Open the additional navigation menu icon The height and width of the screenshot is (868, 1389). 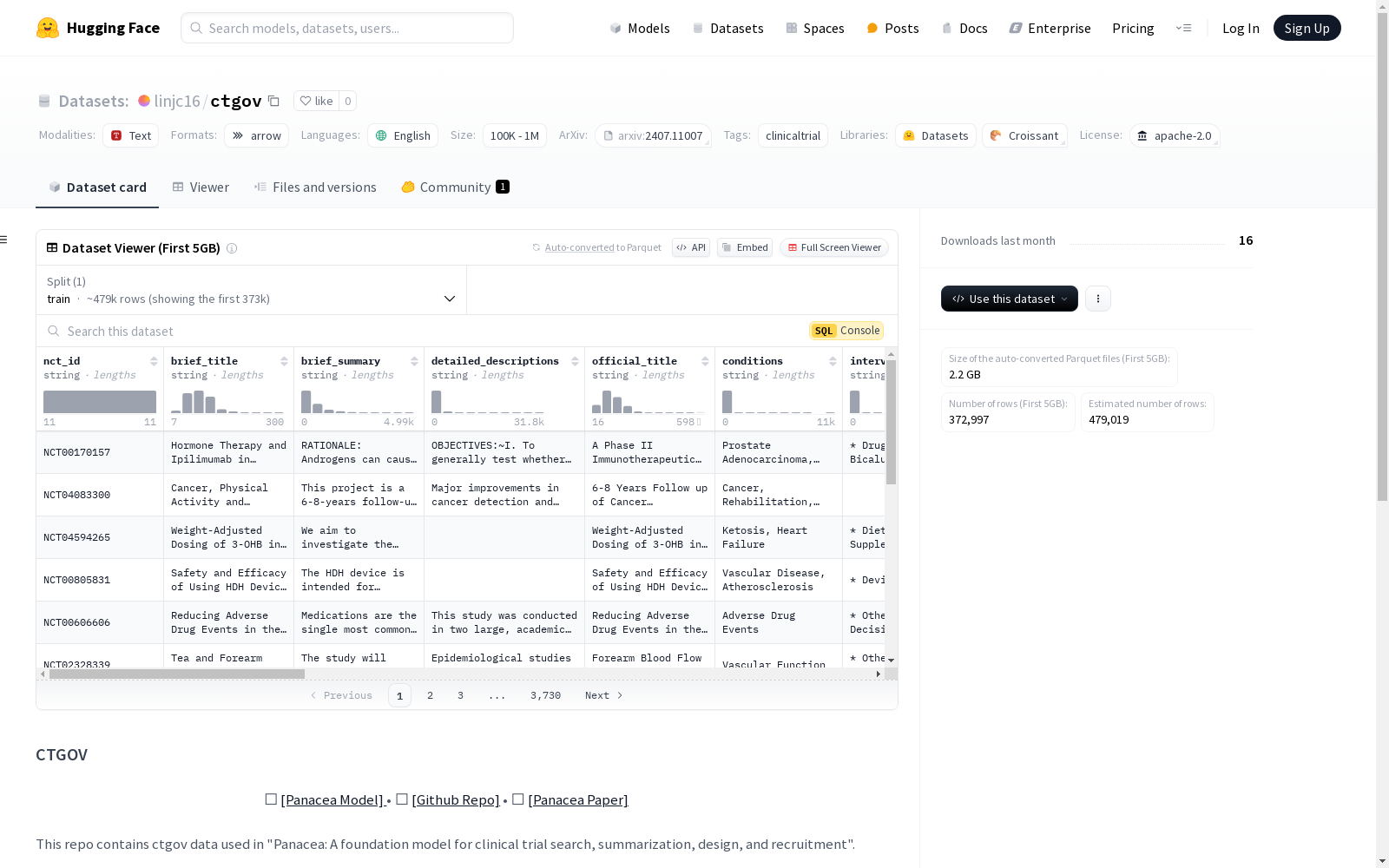pos(1183,28)
